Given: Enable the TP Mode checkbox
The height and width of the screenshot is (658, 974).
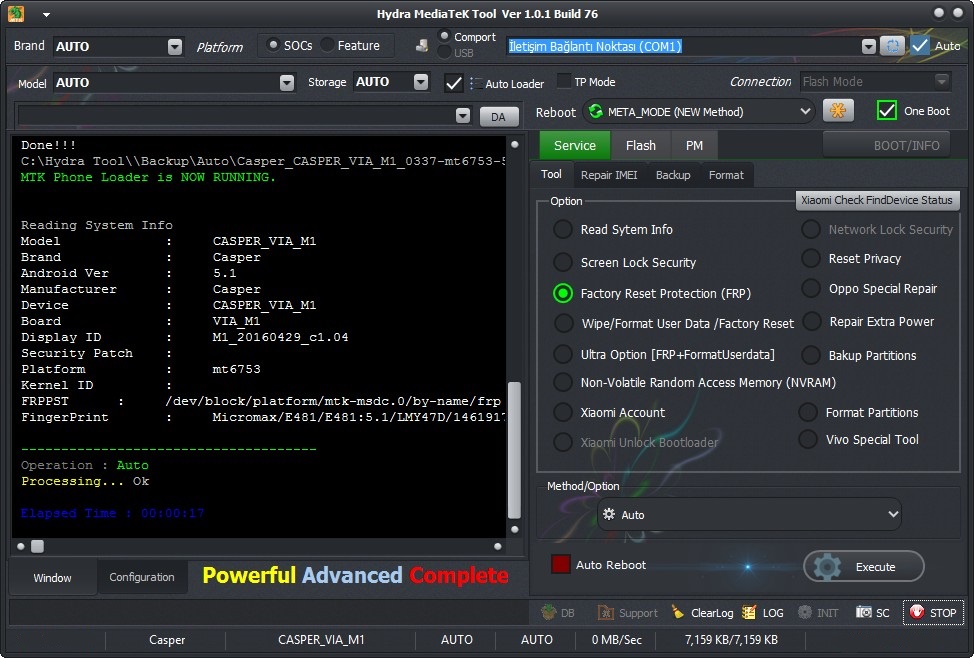Looking at the screenshot, I should pos(563,81).
